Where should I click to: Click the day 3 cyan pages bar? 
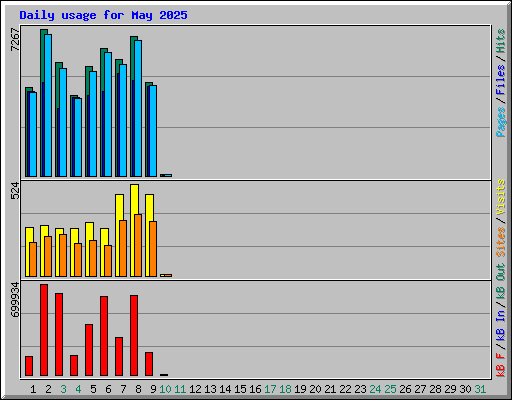coord(63,122)
